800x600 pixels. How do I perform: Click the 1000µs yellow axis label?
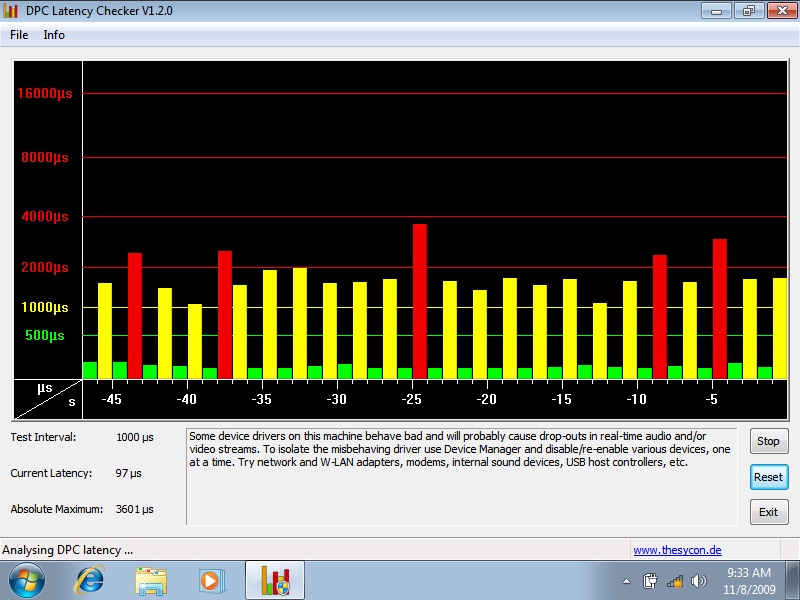click(45, 307)
